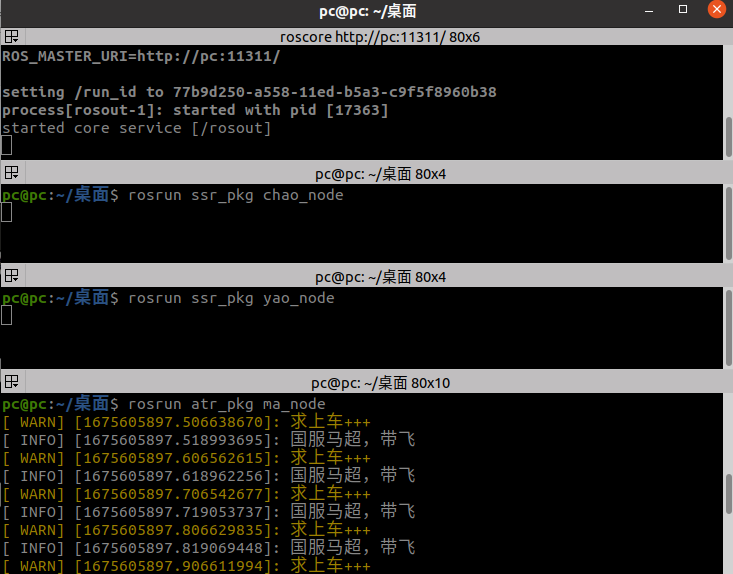Close the terminal window

click(x=717, y=9)
